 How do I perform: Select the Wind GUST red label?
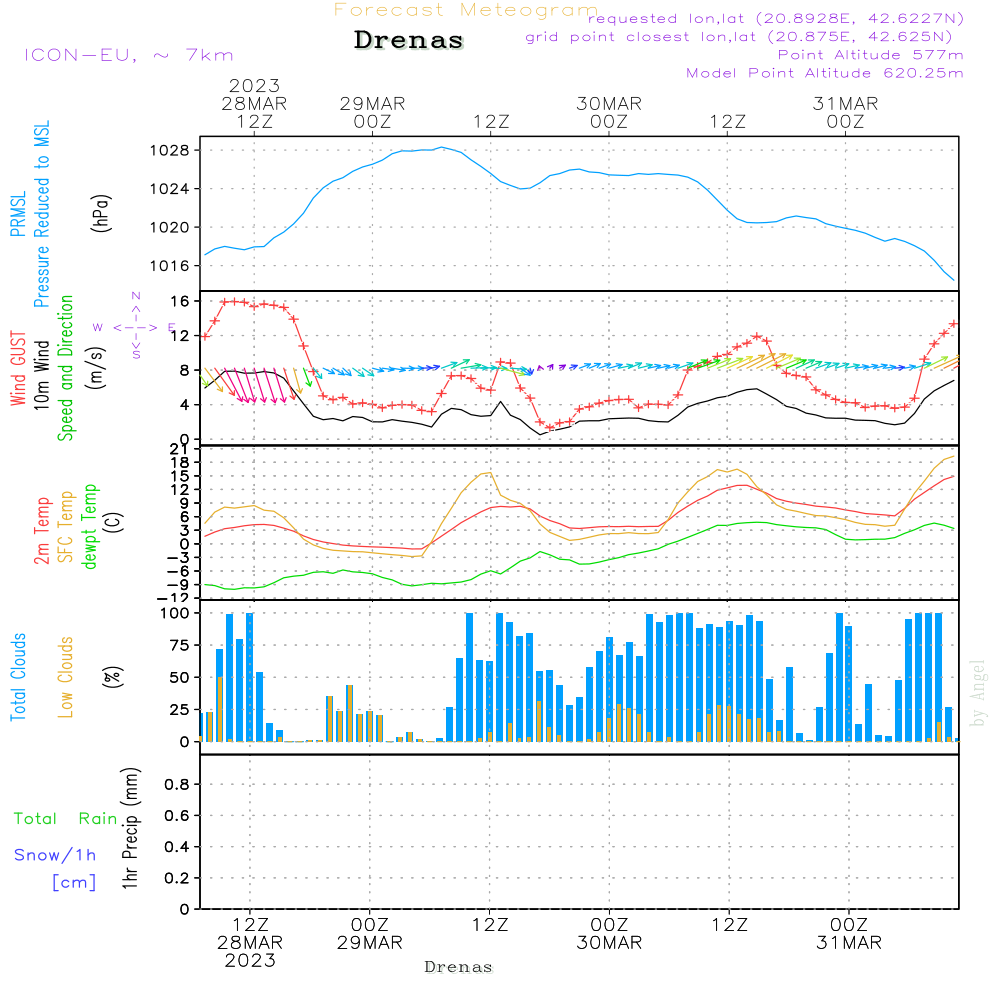coord(18,368)
